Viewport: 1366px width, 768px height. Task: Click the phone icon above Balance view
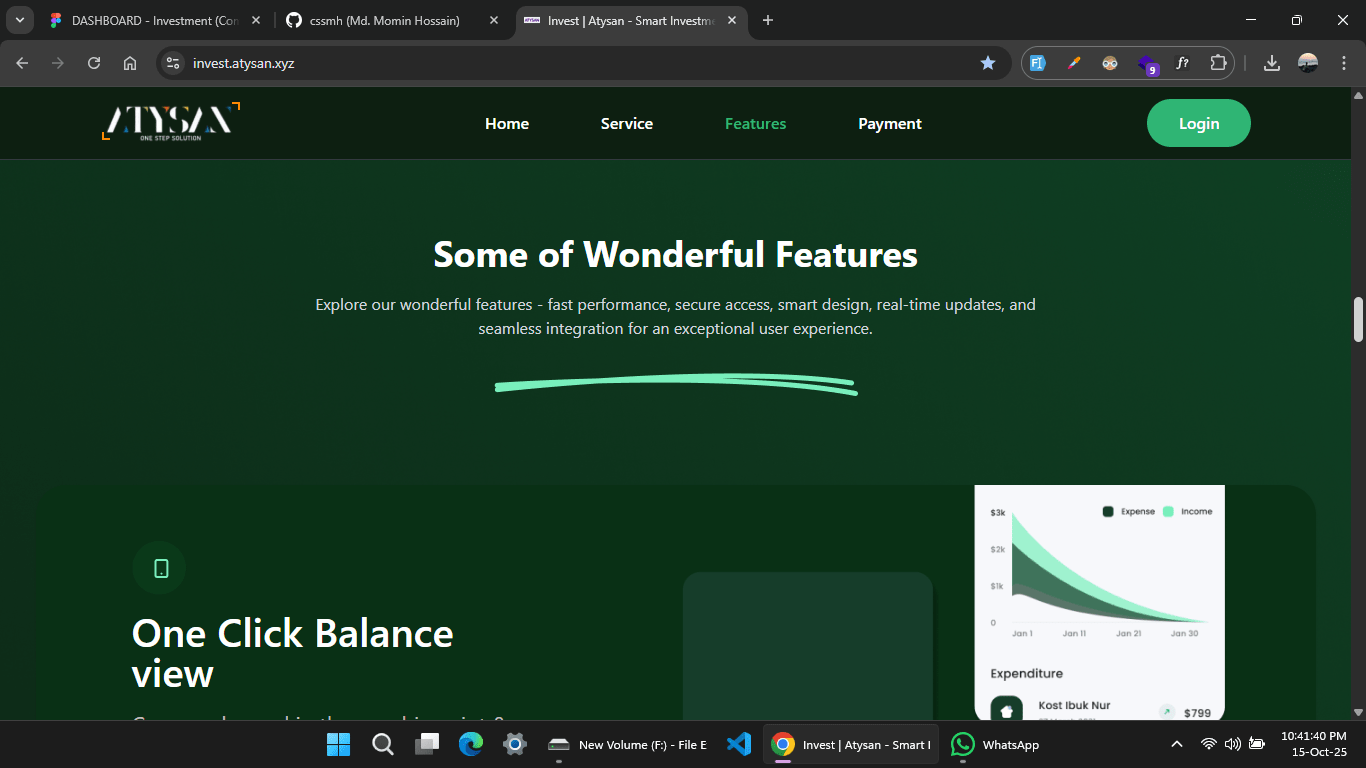[160, 568]
